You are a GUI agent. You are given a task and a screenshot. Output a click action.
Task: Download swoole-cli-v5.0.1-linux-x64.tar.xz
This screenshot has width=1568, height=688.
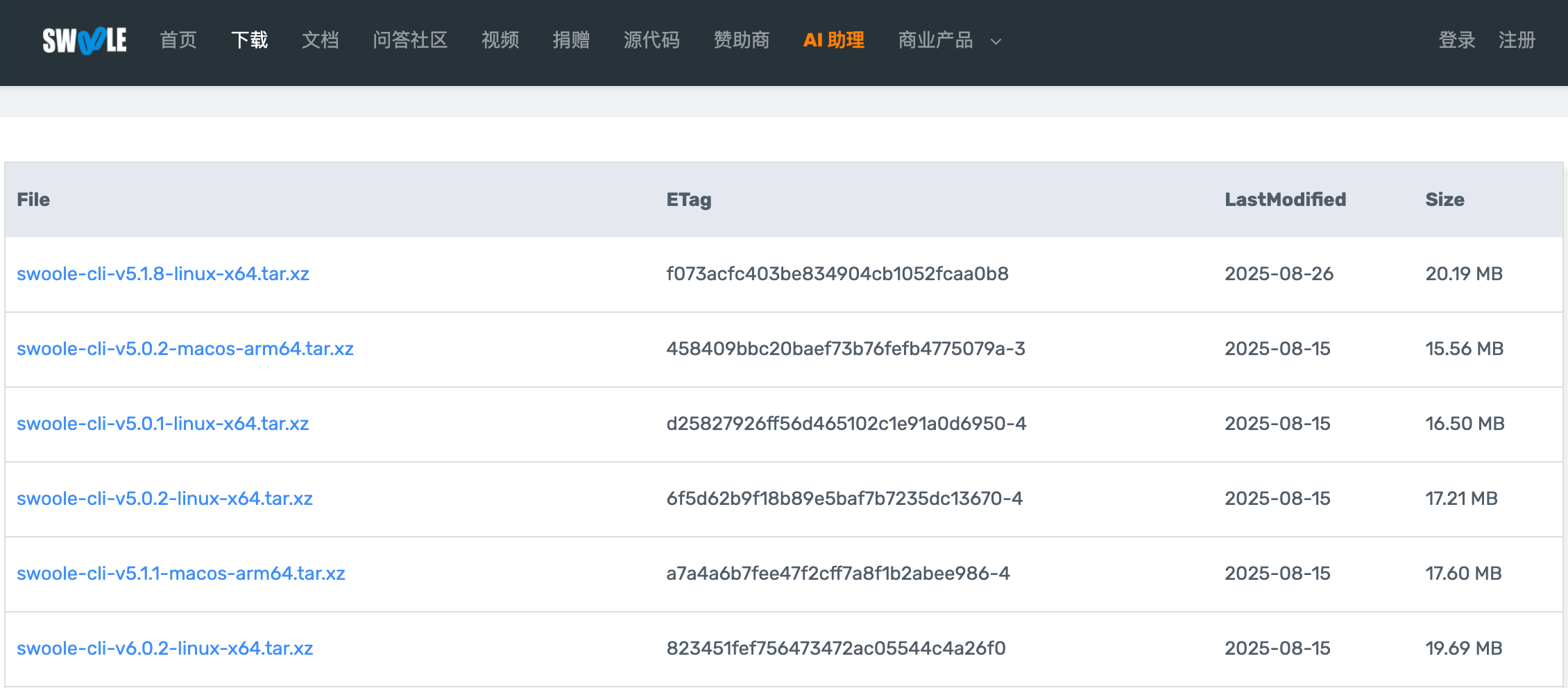click(163, 424)
